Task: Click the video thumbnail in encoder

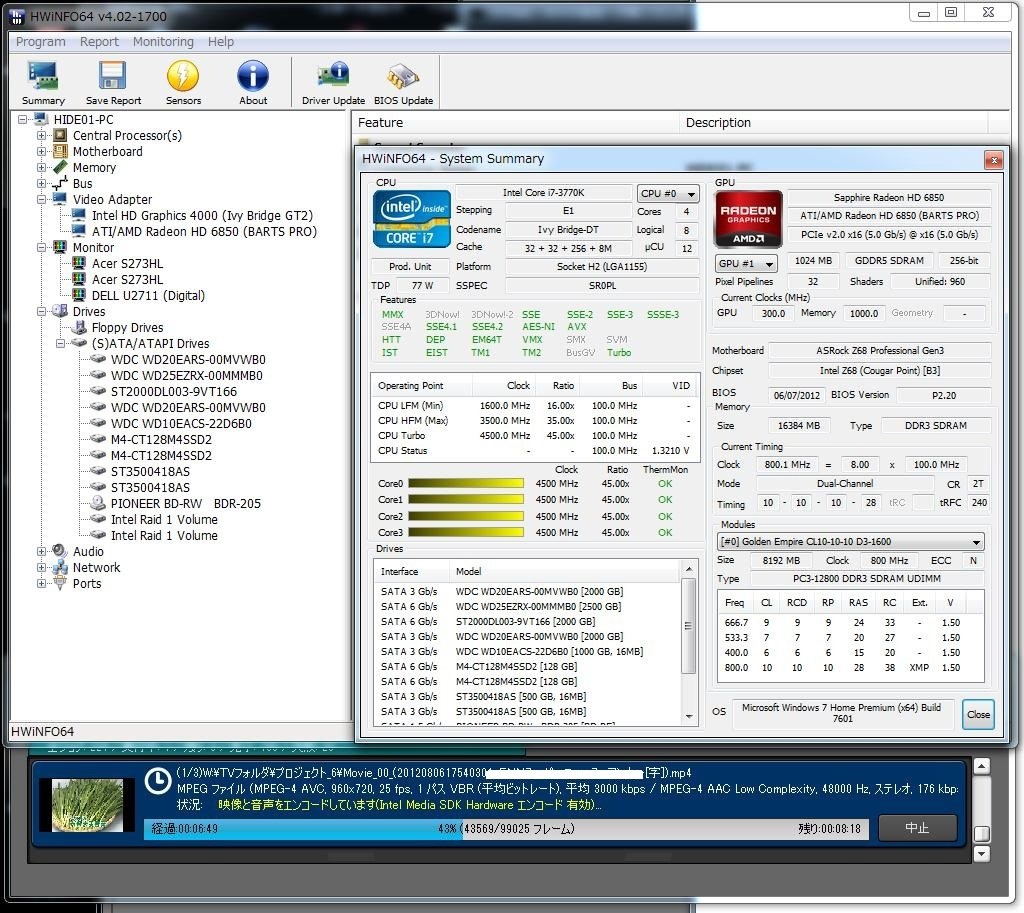Action: pyautogui.click(x=87, y=805)
